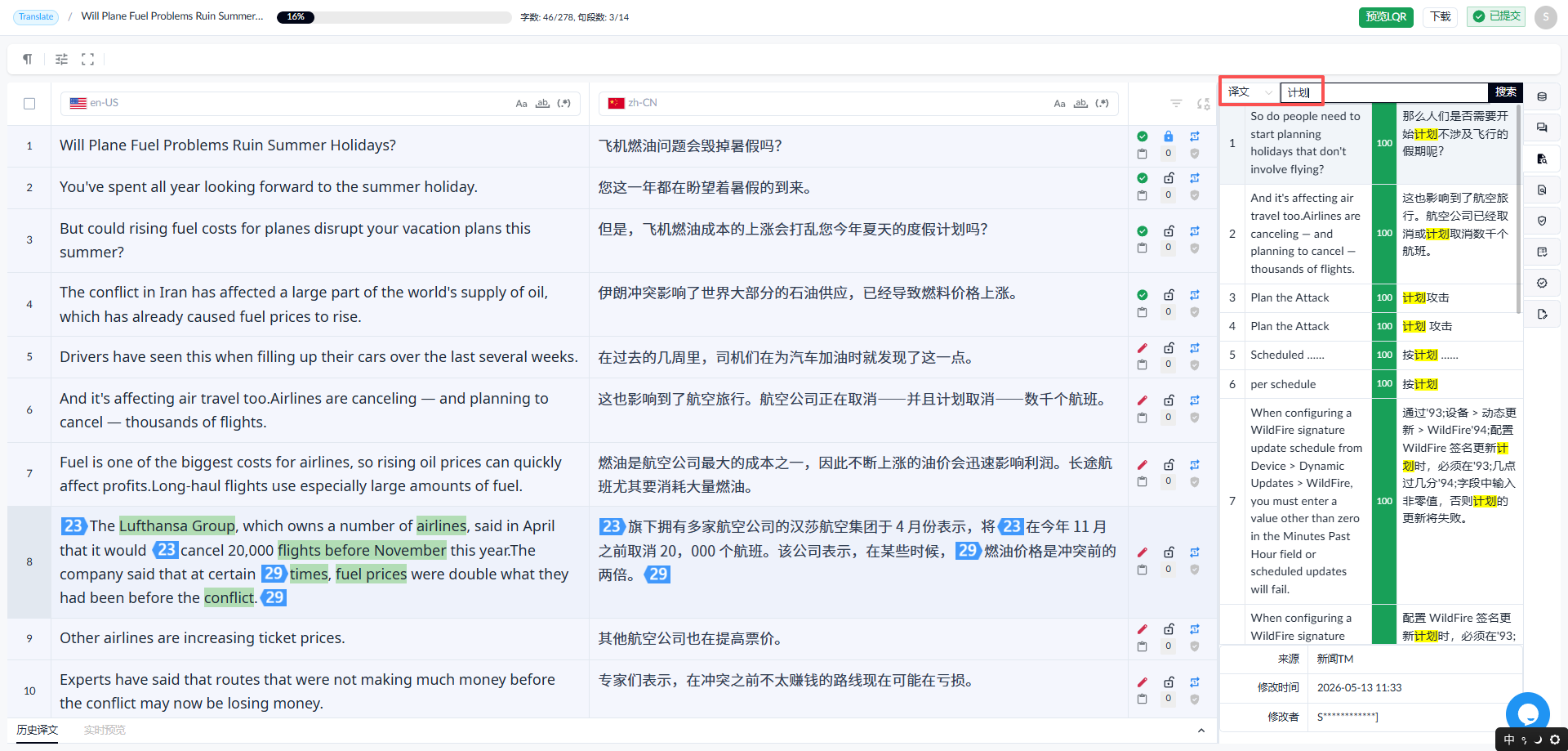Switch to the 实时预览 tab

[105, 730]
